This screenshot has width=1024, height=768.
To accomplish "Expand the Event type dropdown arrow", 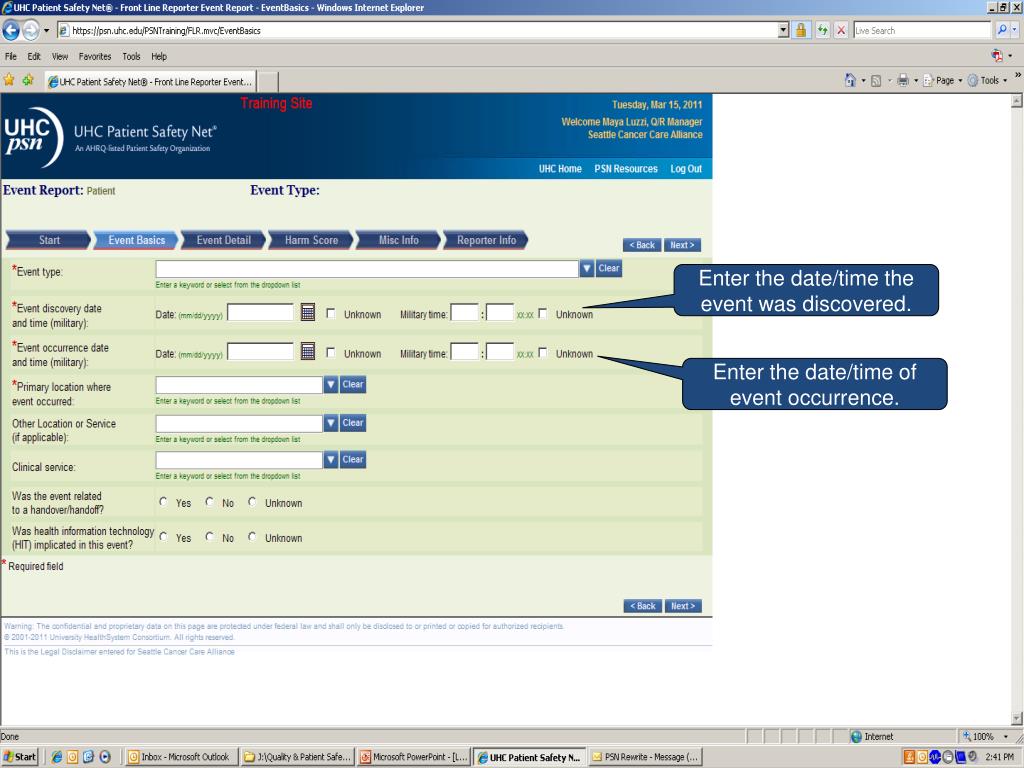I will [586, 268].
